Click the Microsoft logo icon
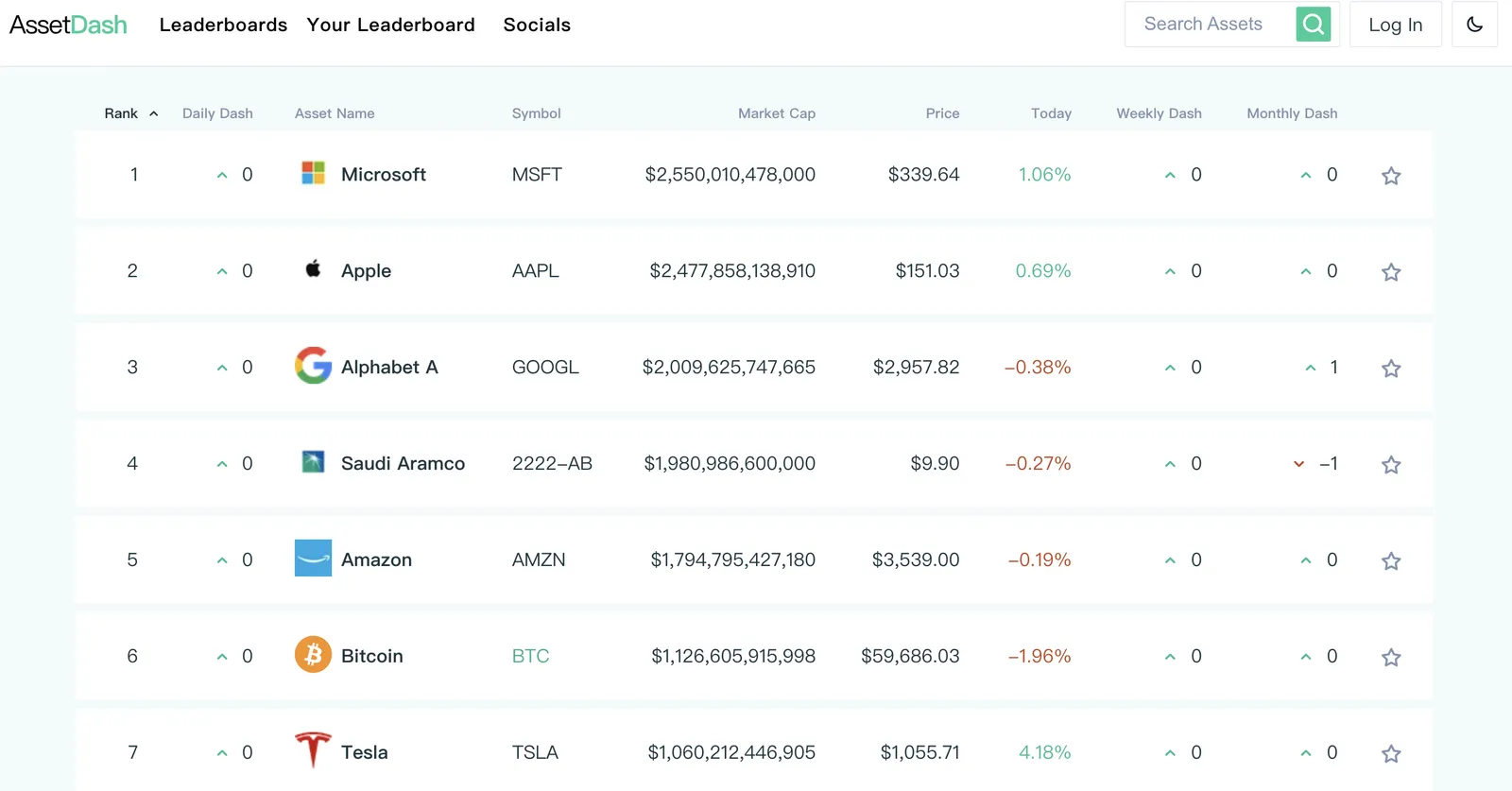This screenshot has width=1512, height=791. pos(313,173)
